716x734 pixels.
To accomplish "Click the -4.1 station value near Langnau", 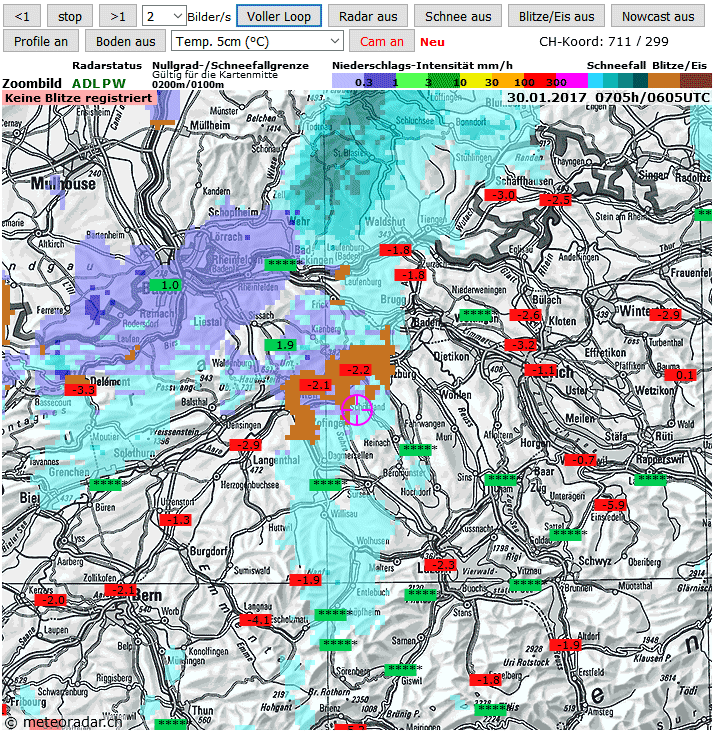I will point(256,620).
